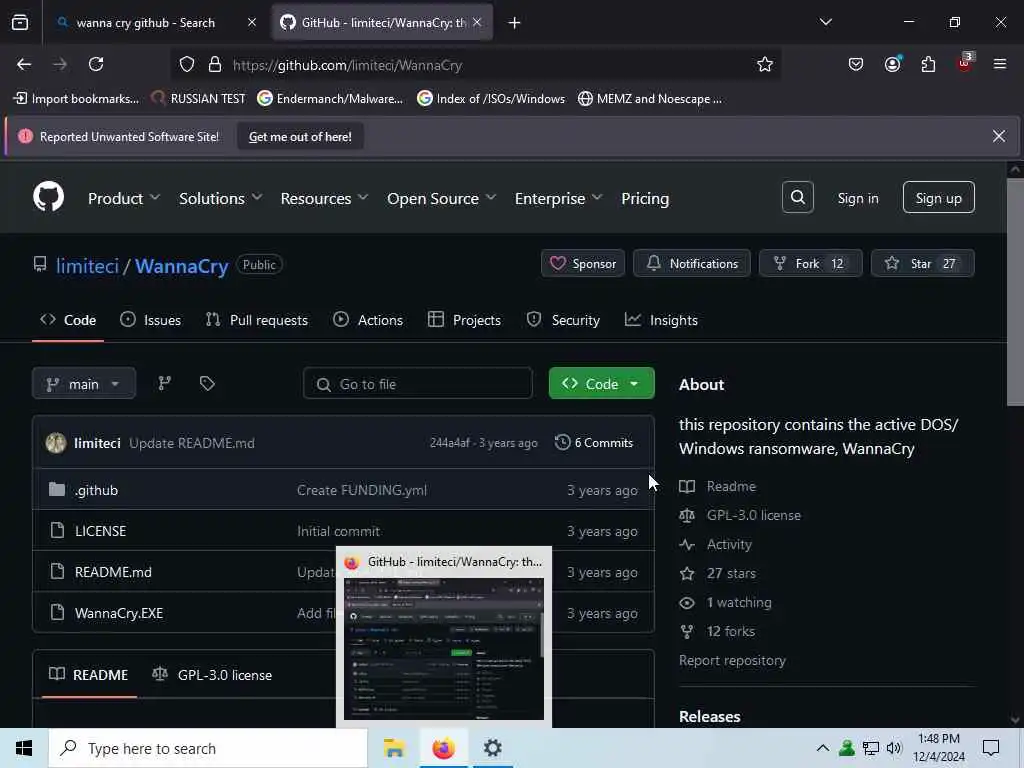Click the site padlock icon

click(x=214, y=65)
